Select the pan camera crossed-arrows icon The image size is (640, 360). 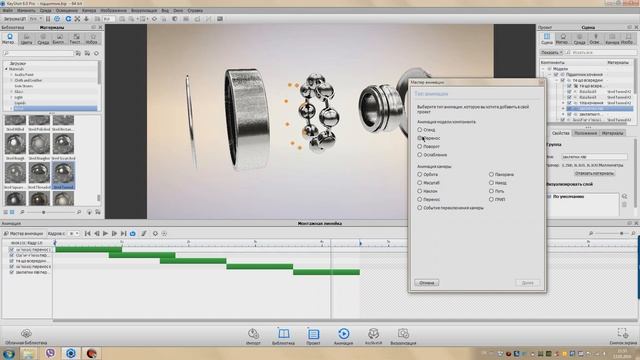(x=77, y=19)
